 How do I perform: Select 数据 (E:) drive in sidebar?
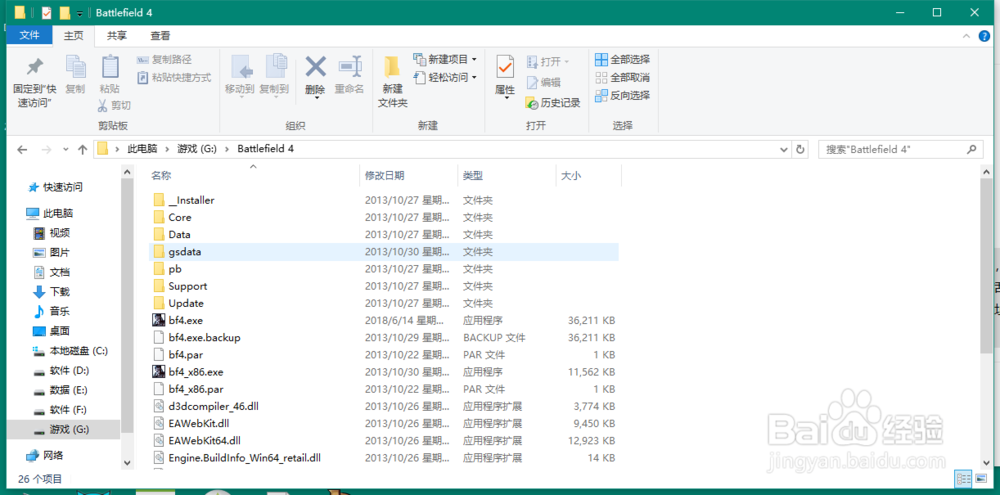62,390
